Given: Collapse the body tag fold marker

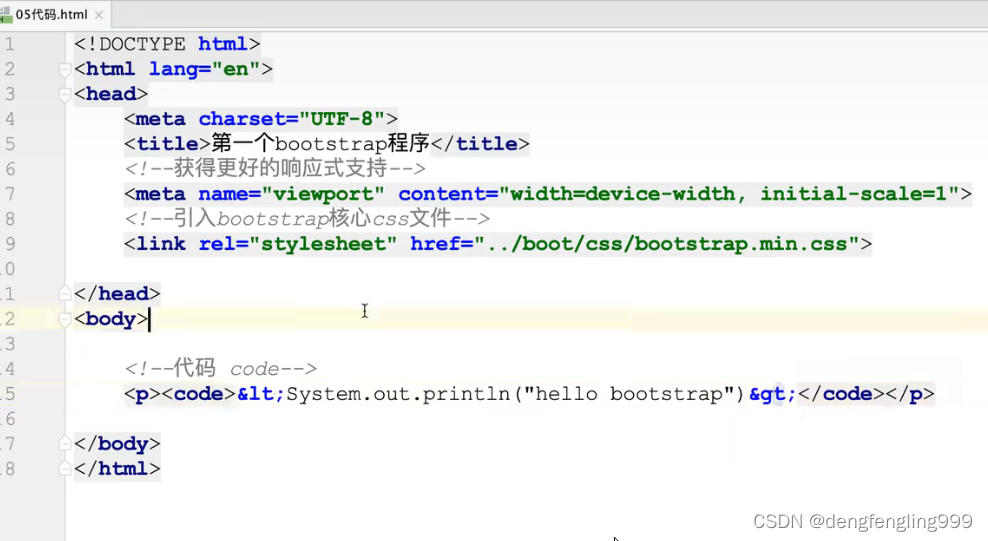Looking at the screenshot, I should coord(64,319).
